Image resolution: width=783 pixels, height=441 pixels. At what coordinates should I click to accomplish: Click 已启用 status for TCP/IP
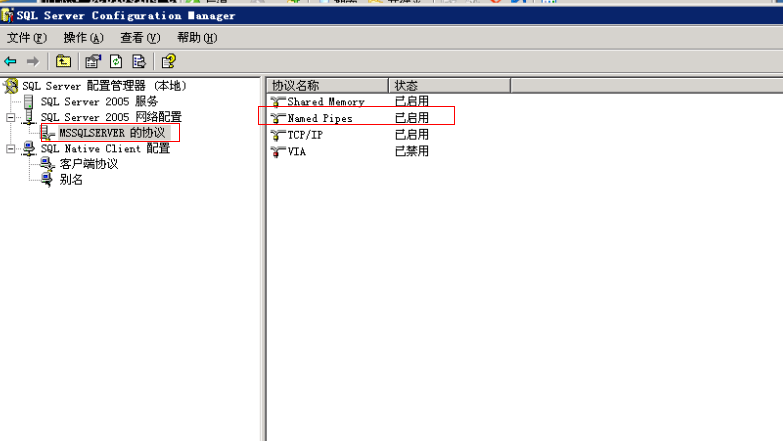coord(412,135)
